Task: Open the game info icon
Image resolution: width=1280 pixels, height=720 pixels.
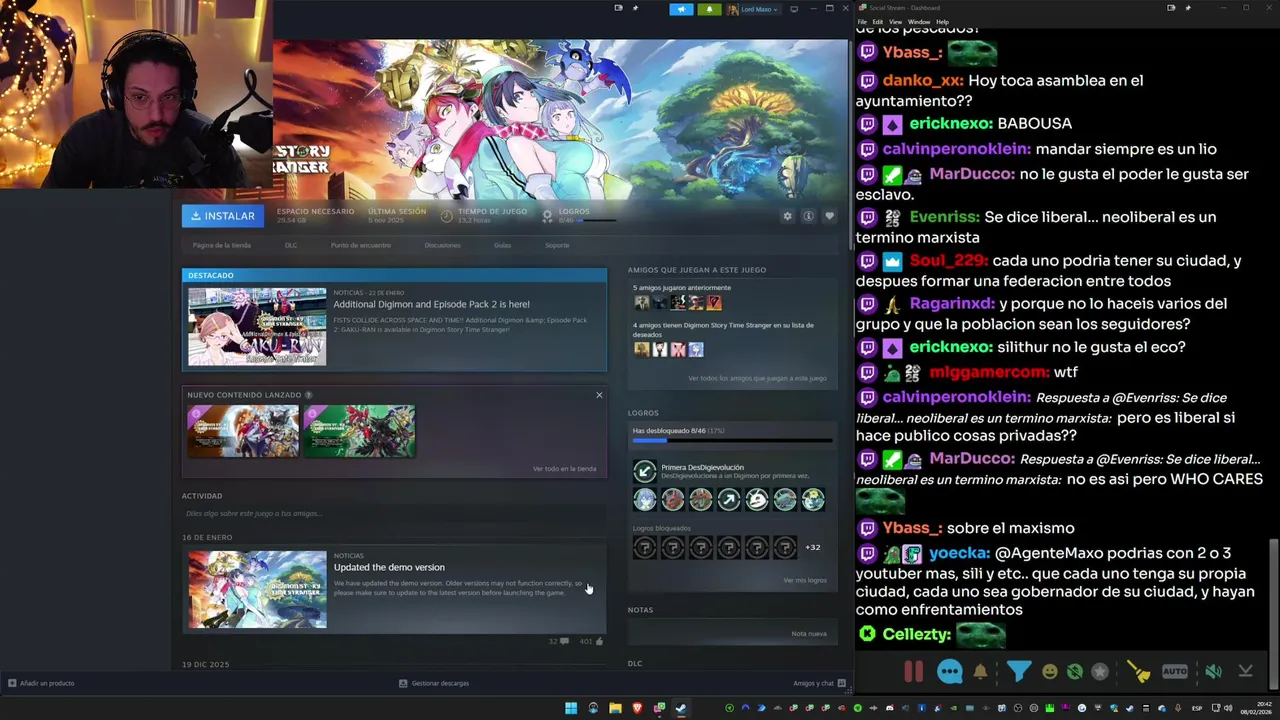Action: (808, 216)
